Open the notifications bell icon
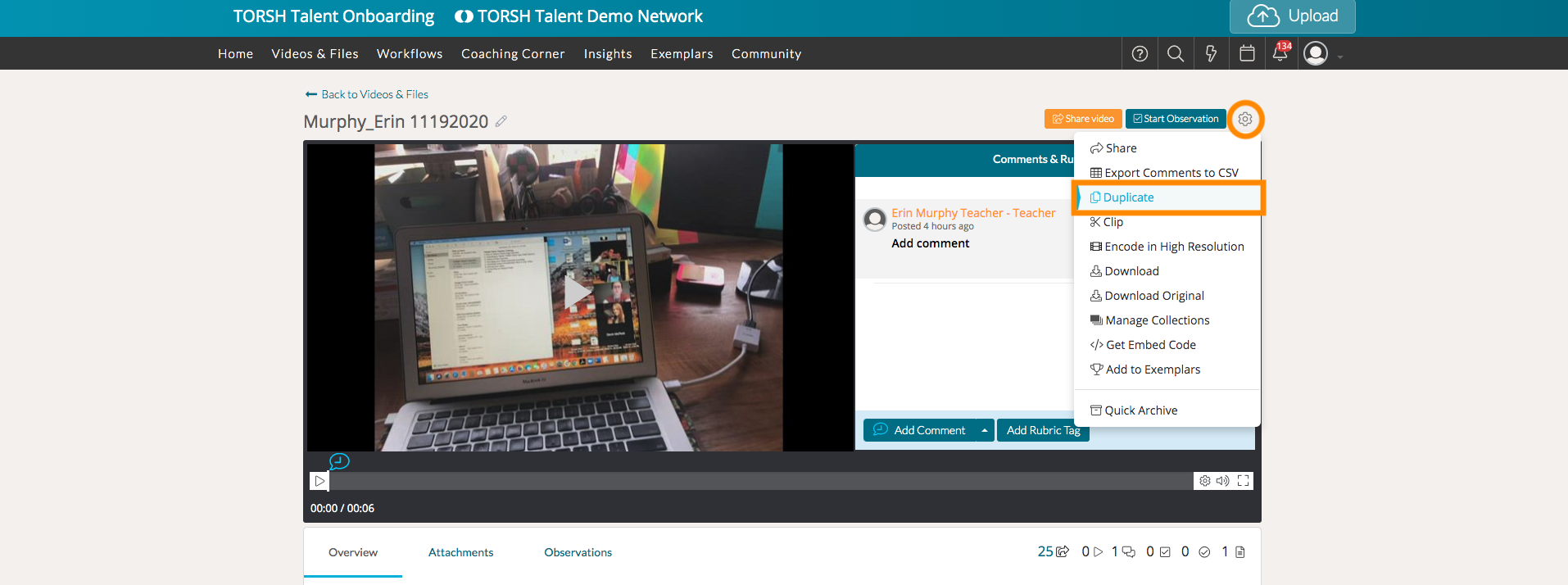The height and width of the screenshot is (585, 1568). (x=1280, y=54)
